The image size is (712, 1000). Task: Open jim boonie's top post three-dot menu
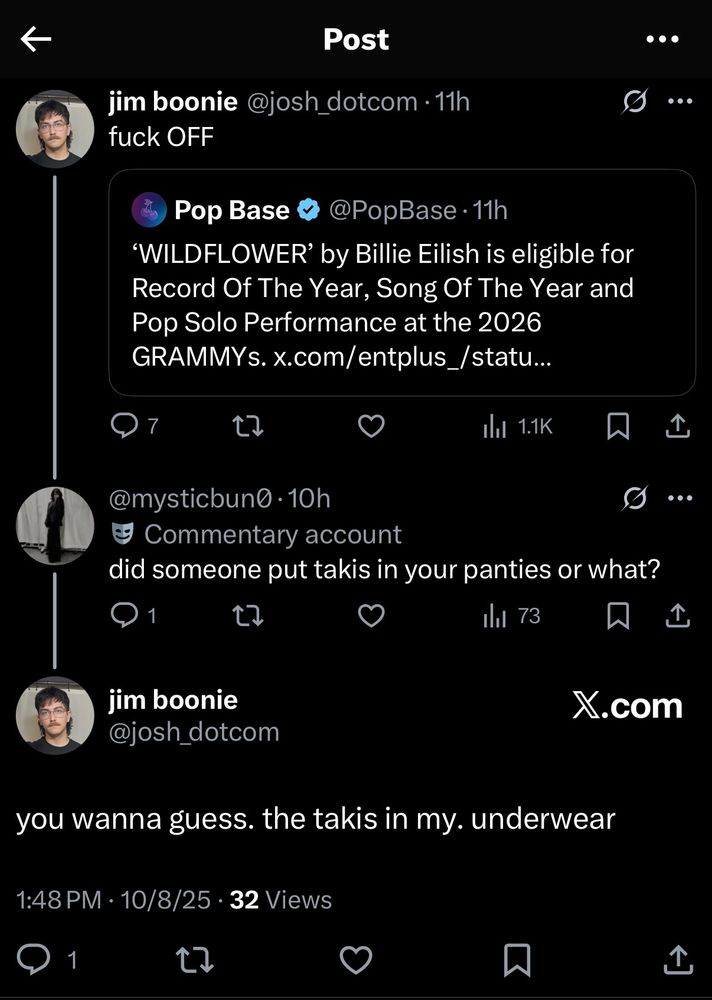680,102
